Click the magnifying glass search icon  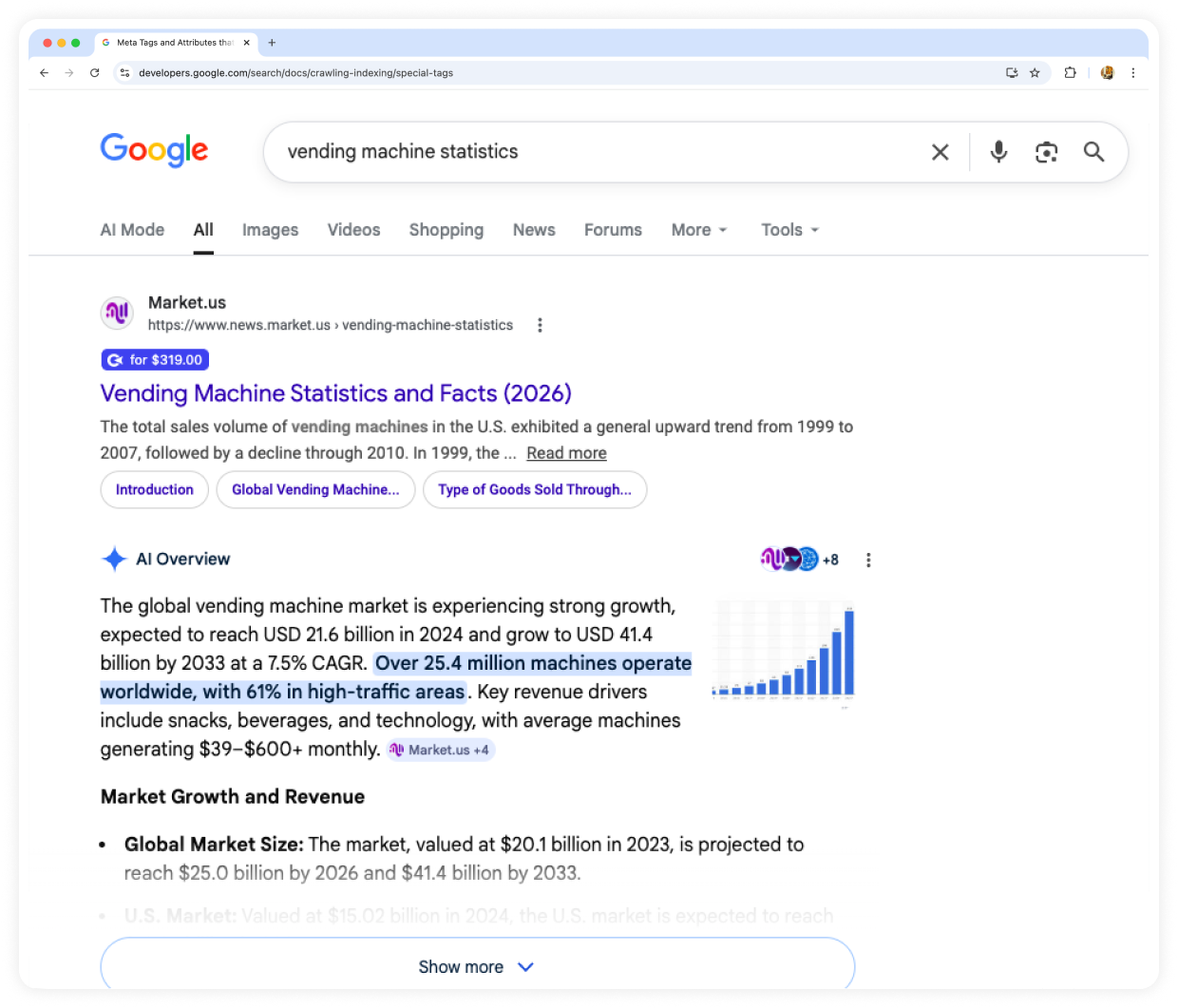[1093, 152]
